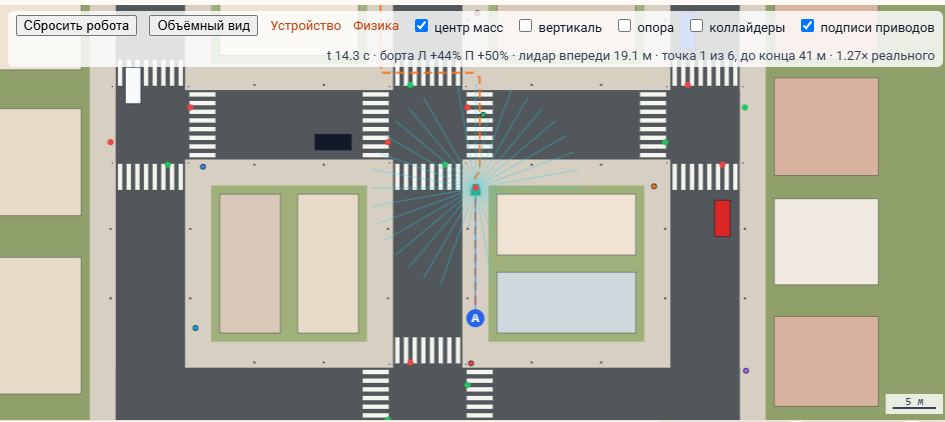Enable the вертикаль checkbox
The image size is (945, 422).
click(x=526, y=26)
